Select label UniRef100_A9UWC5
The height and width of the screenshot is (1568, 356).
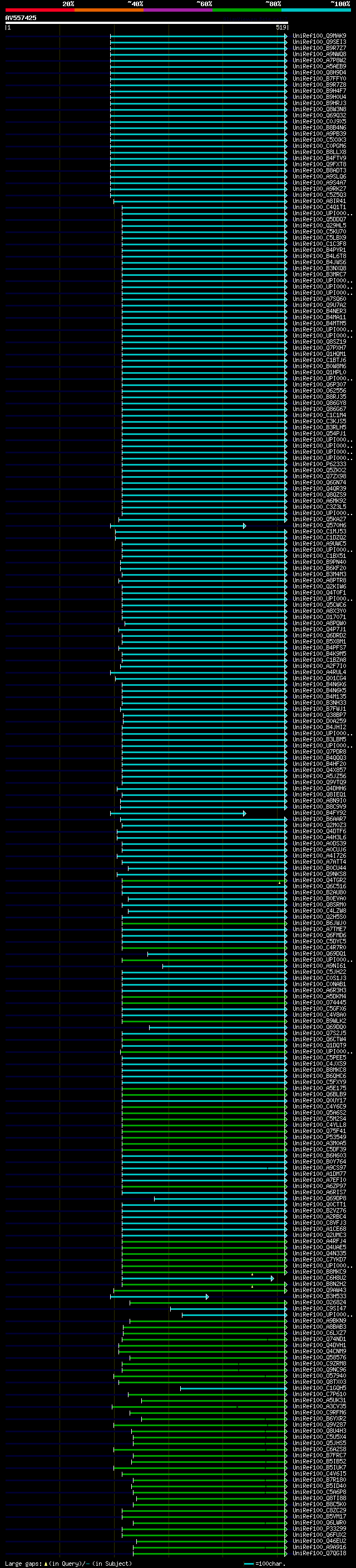319,543
